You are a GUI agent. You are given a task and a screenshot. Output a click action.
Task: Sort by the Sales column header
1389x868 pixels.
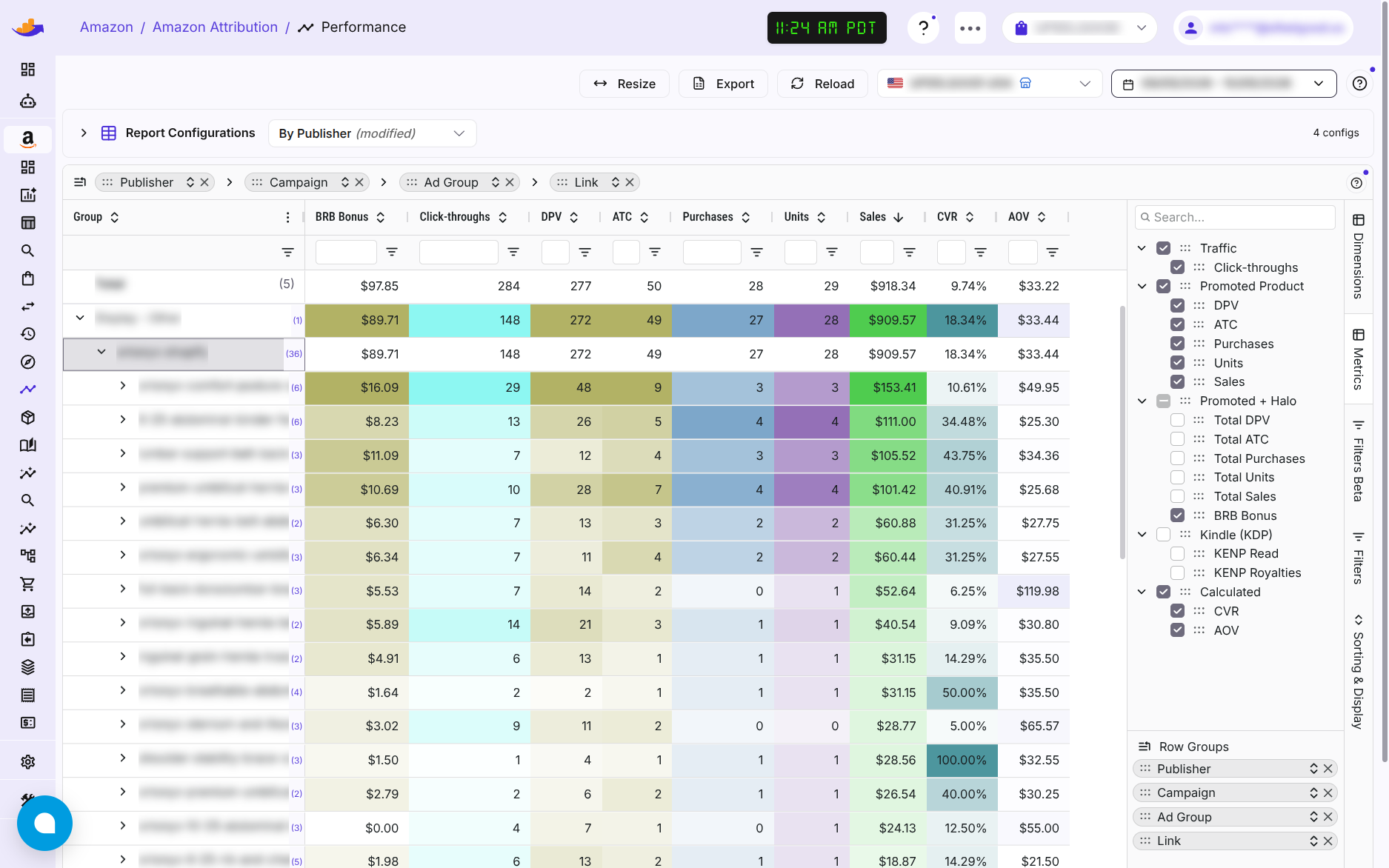[880, 217]
